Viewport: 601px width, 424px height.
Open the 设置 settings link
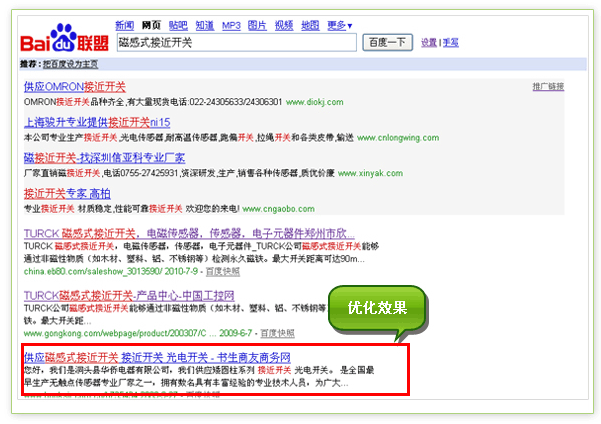[429, 43]
